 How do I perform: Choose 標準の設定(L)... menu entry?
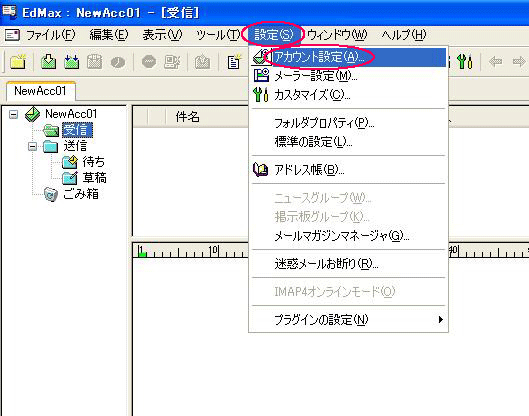pyautogui.click(x=349, y=142)
